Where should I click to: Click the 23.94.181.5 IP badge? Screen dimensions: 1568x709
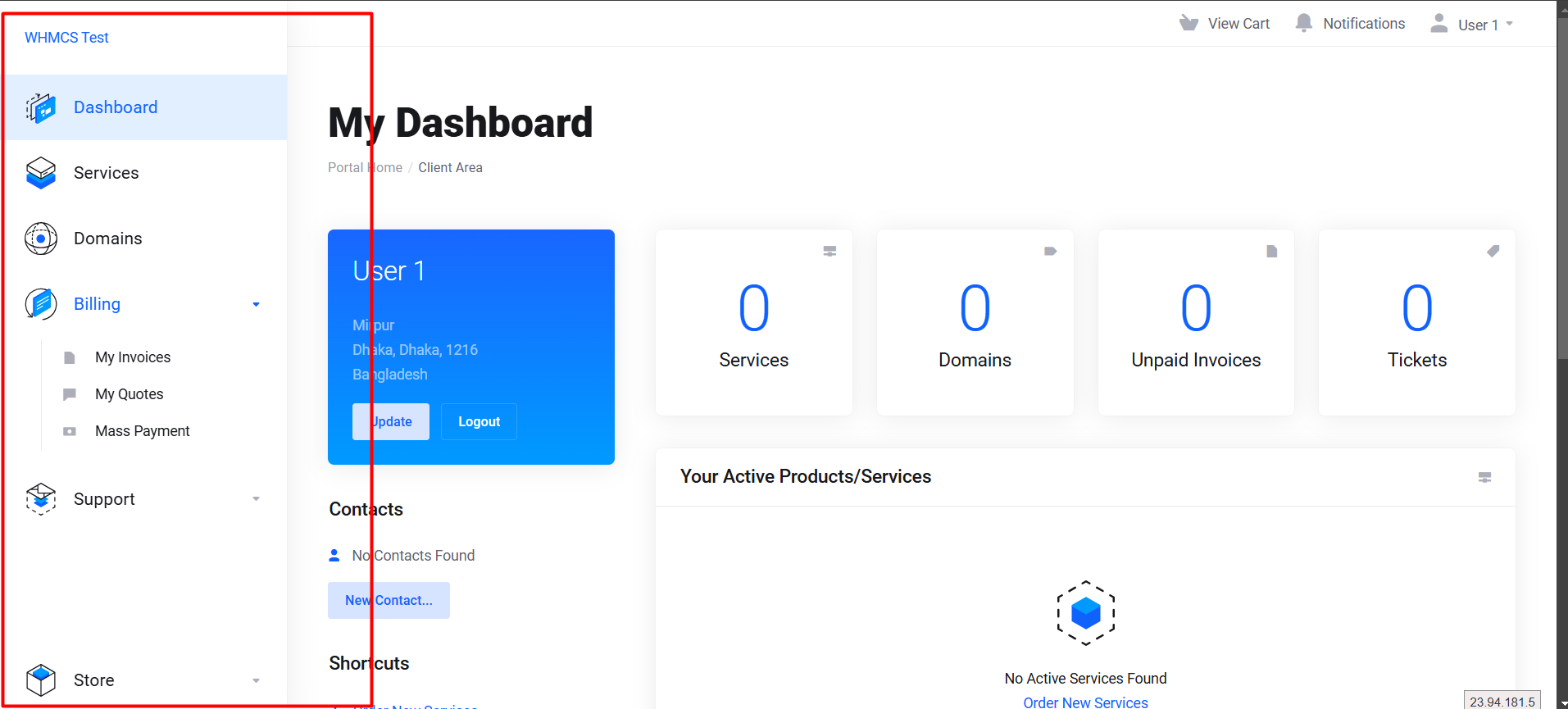point(1502,702)
